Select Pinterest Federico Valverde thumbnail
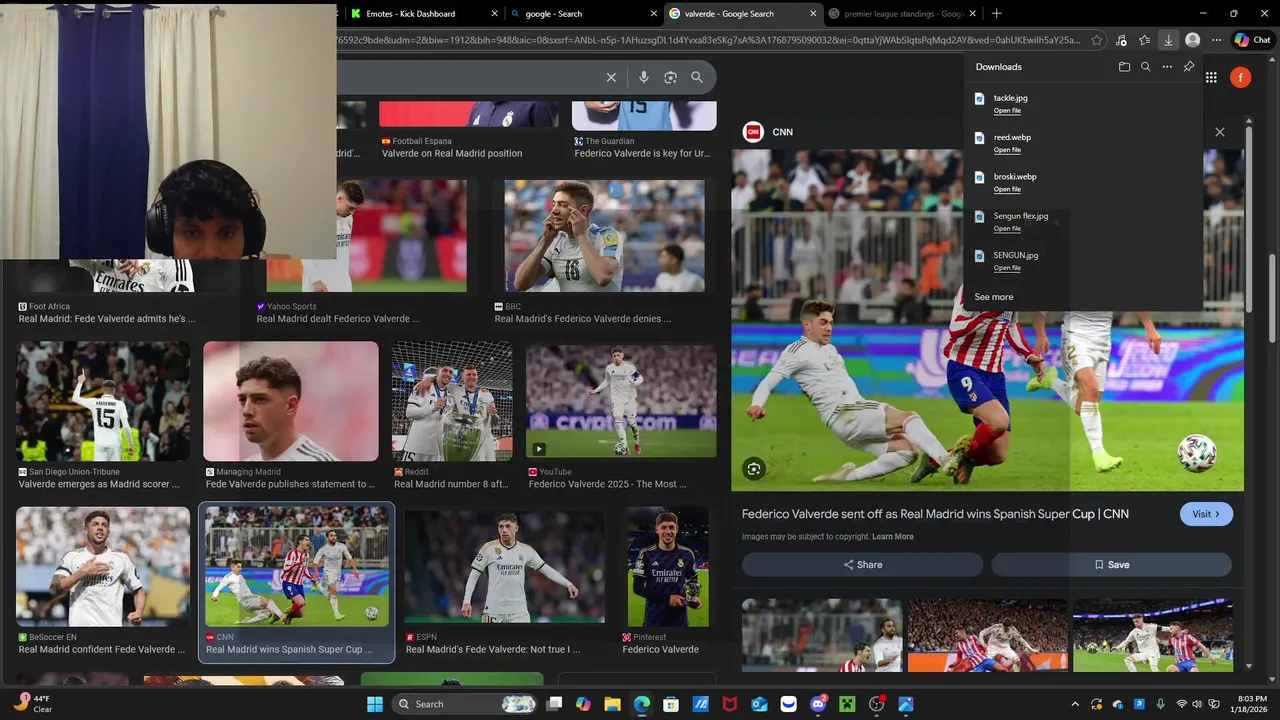 click(668, 567)
